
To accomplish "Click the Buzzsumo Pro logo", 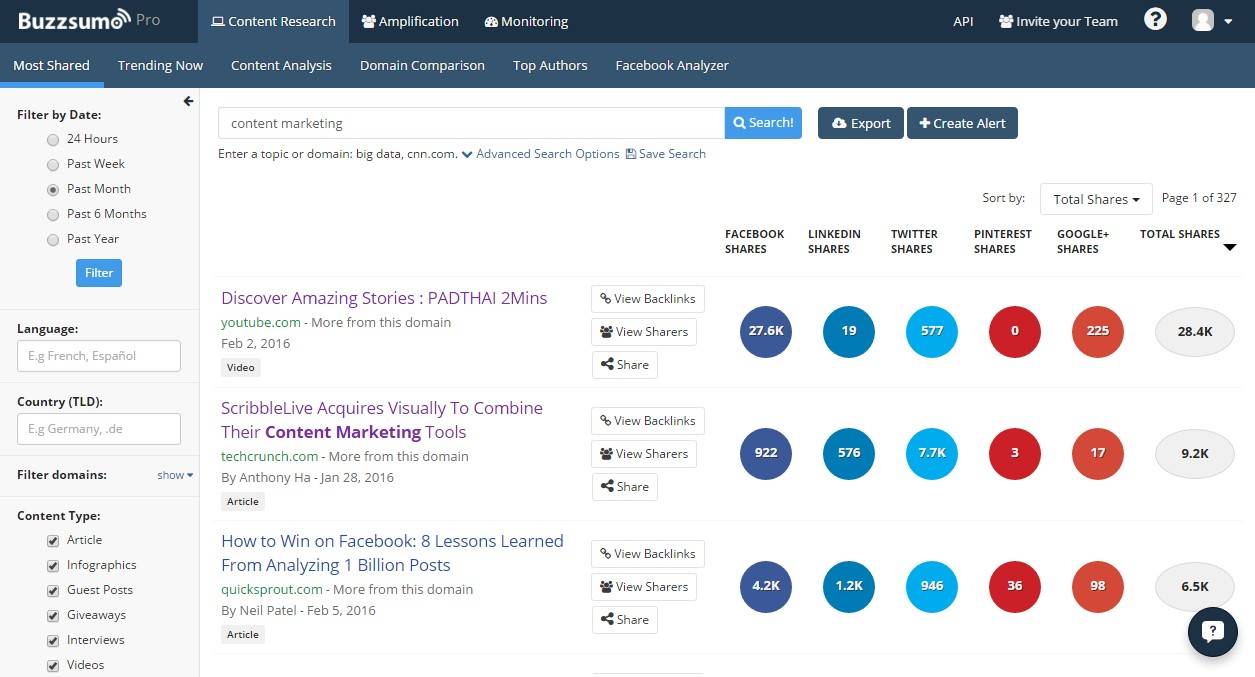I will pyautogui.click(x=89, y=20).
